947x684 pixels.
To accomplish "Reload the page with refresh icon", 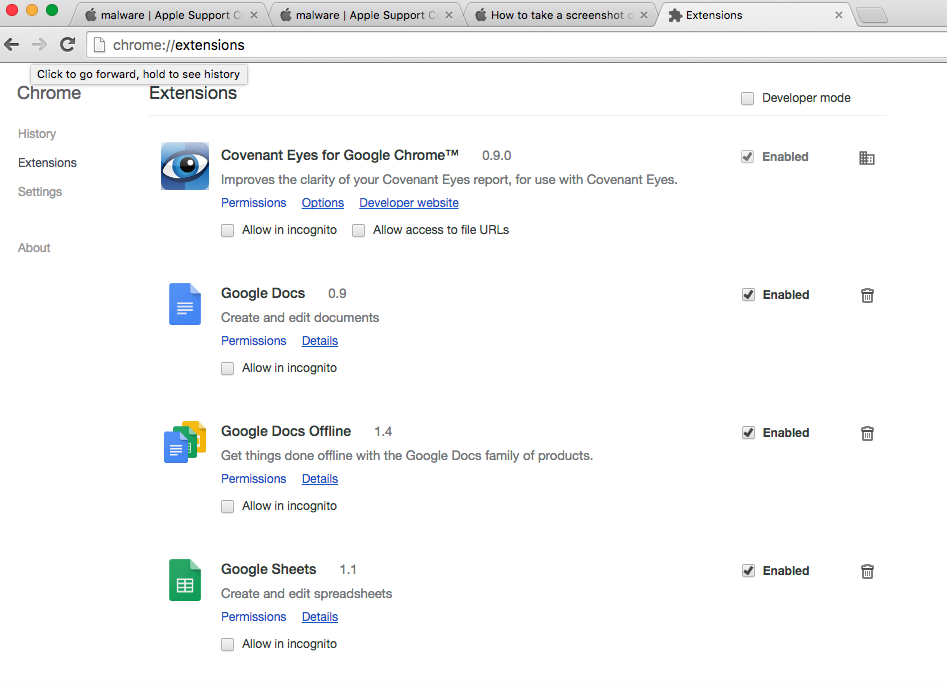I will [x=68, y=44].
